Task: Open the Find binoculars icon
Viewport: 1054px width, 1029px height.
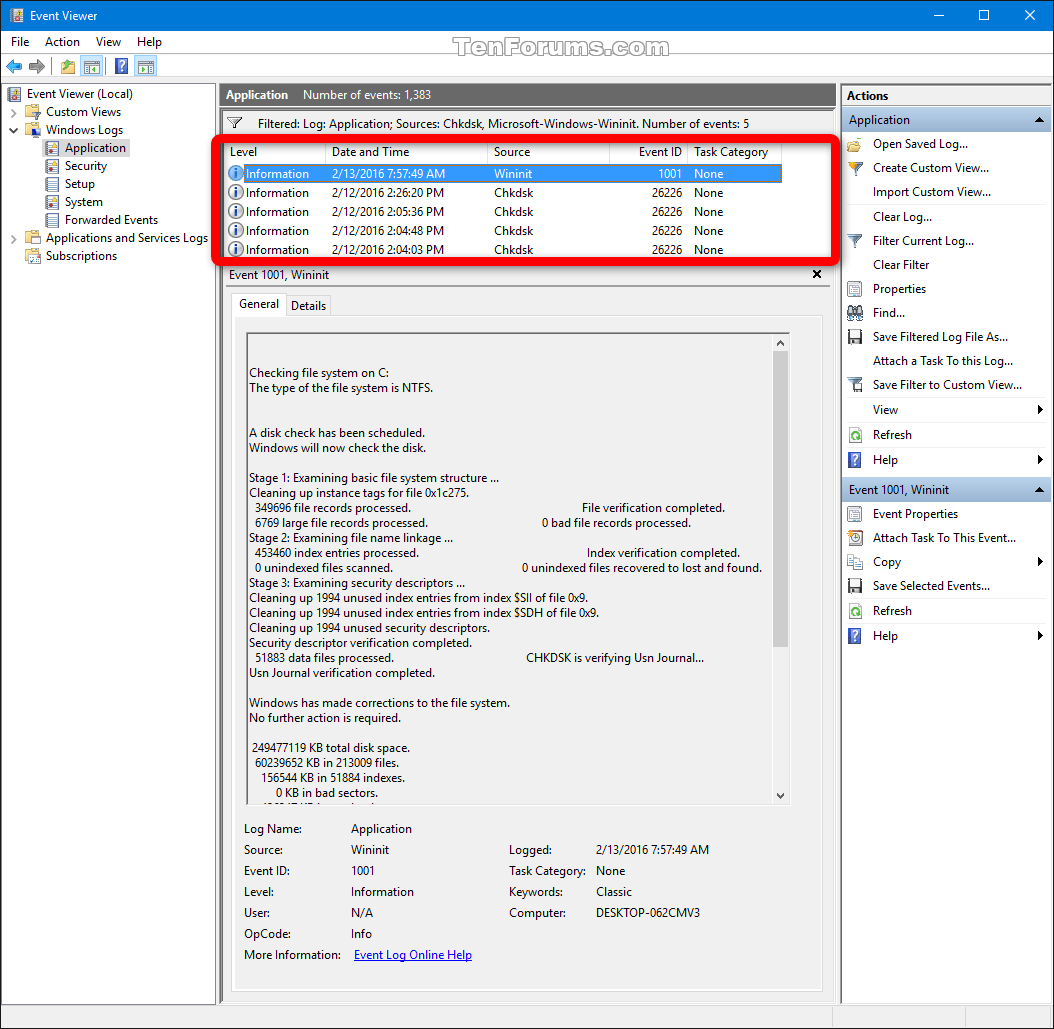Action: [x=853, y=312]
